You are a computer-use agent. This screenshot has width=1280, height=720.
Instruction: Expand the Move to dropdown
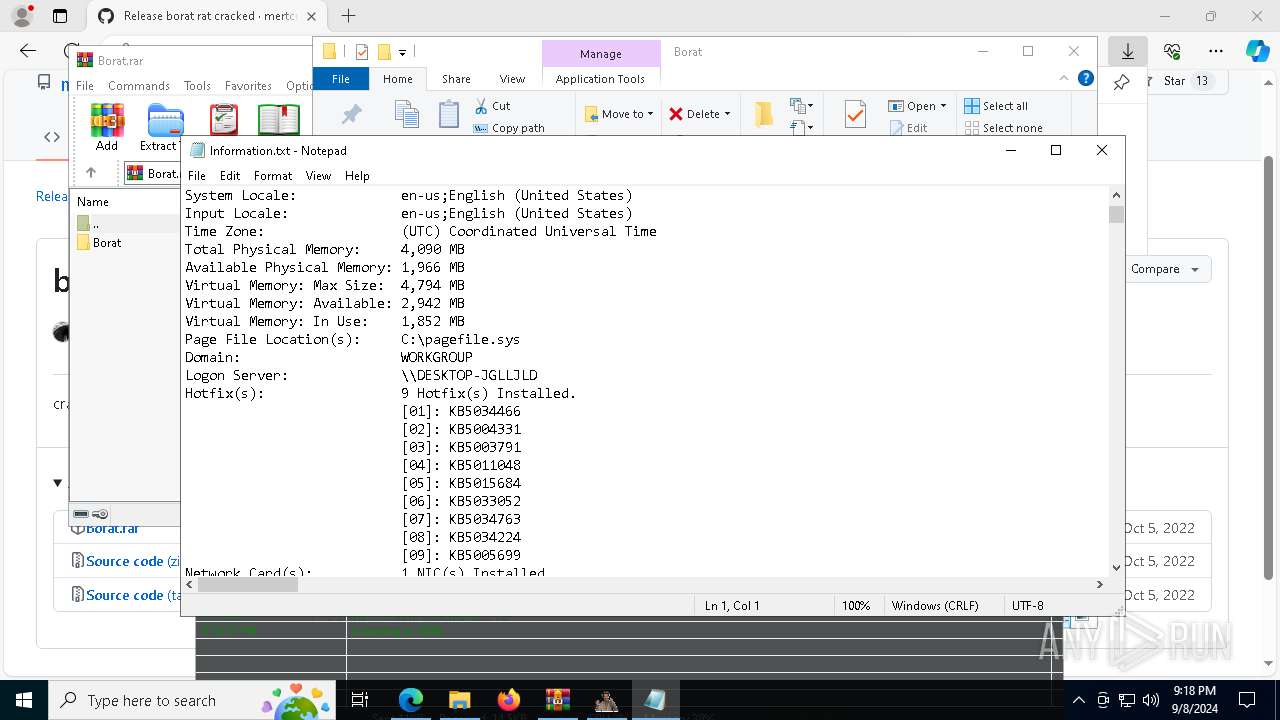pos(650,114)
